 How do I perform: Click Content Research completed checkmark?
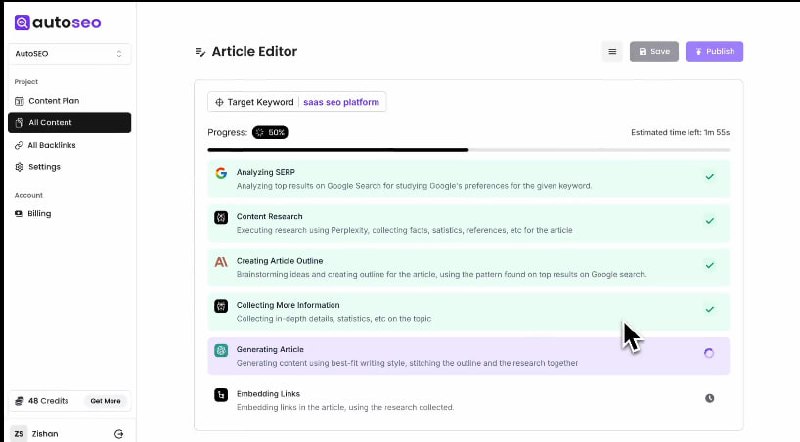tap(710, 221)
